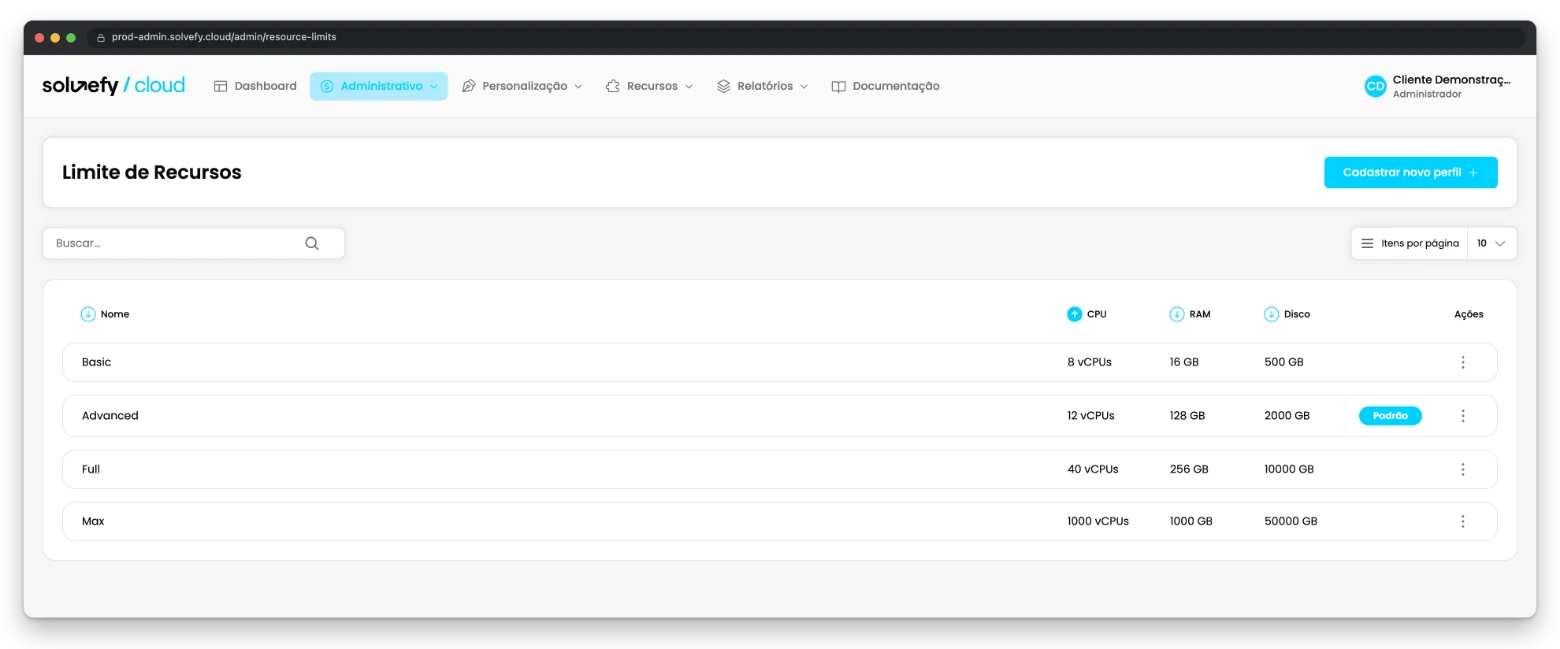Open actions menu for Basic profile

1463,362
